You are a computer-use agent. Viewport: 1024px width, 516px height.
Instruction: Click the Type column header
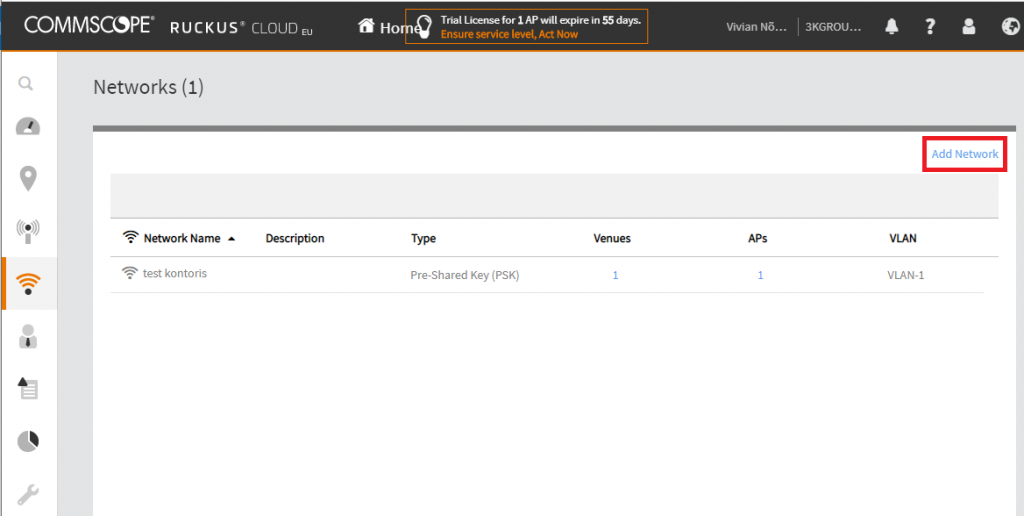pyautogui.click(x=423, y=239)
